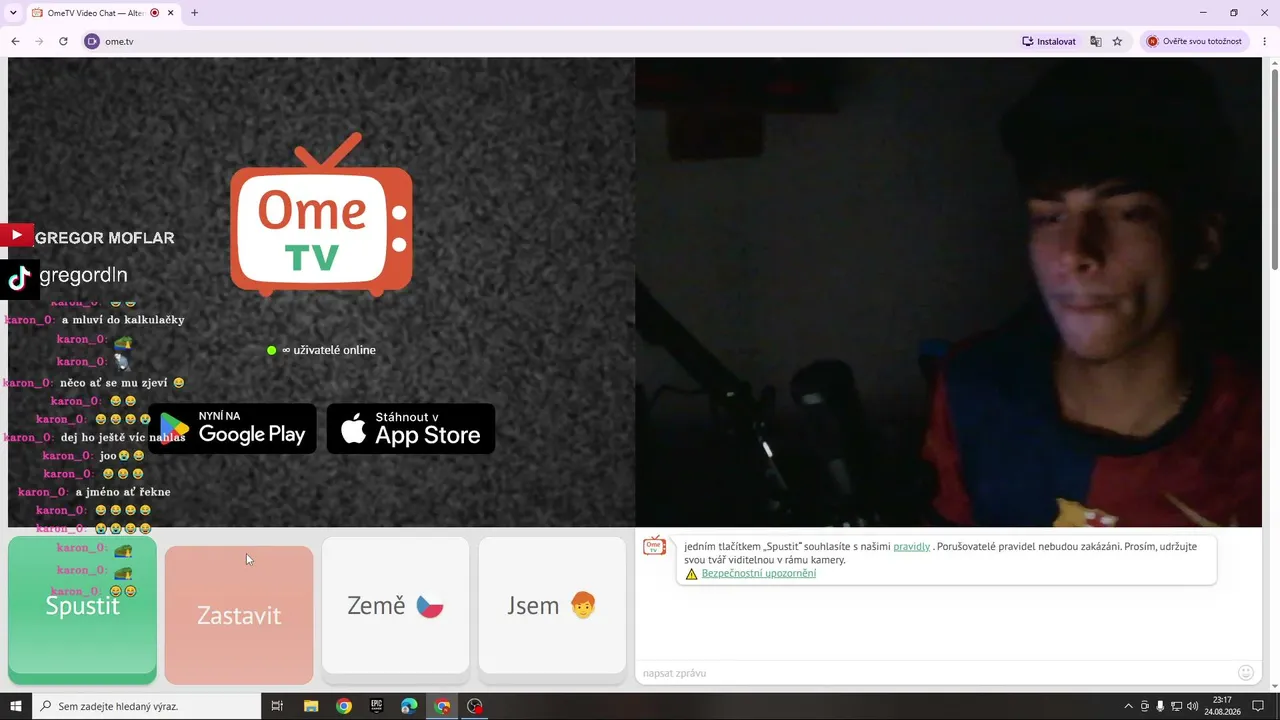Image resolution: width=1280 pixels, height=720 pixels.
Task: Click the green Spustit start button
Action: point(82,610)
